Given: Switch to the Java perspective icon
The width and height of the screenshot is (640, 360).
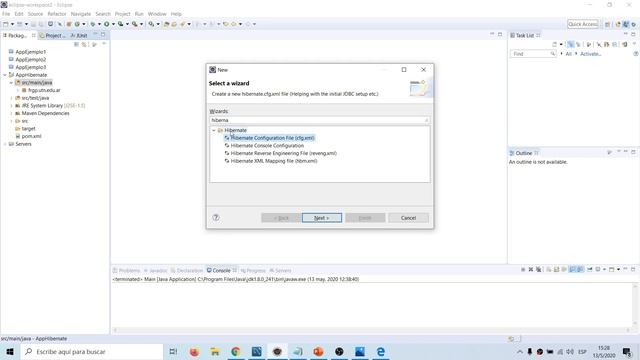Looking at the screenshot, I should (626, 24).
